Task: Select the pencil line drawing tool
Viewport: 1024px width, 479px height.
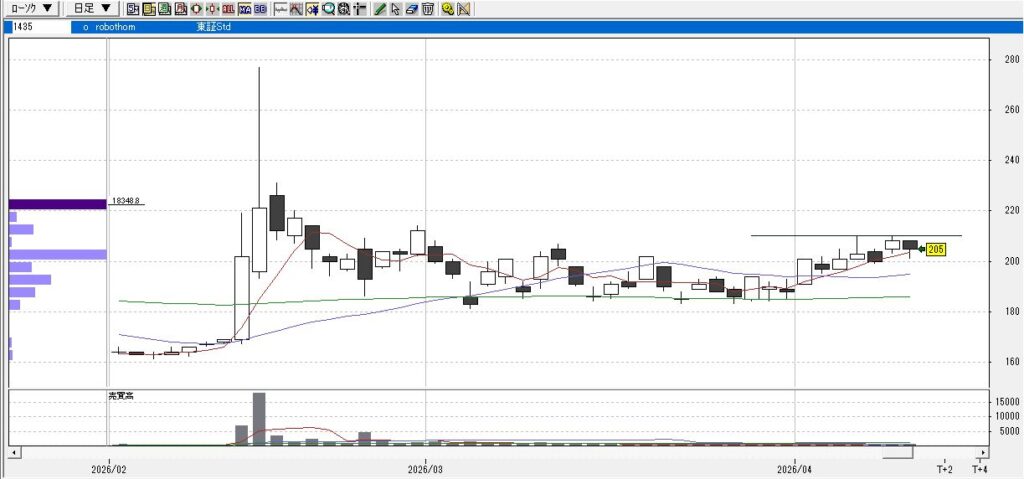Action: [x=379, y=10]
